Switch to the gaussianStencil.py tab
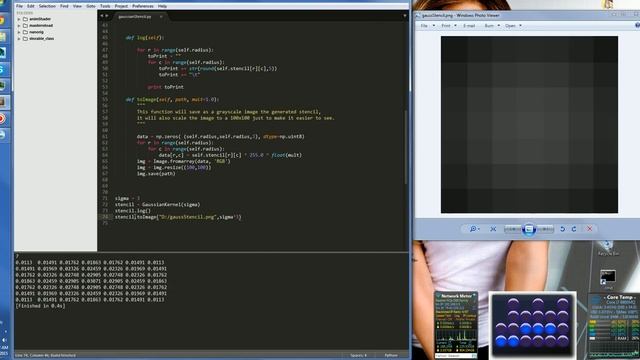The height and width of the screenshot is (360, 640). click(x=135, y=17)
